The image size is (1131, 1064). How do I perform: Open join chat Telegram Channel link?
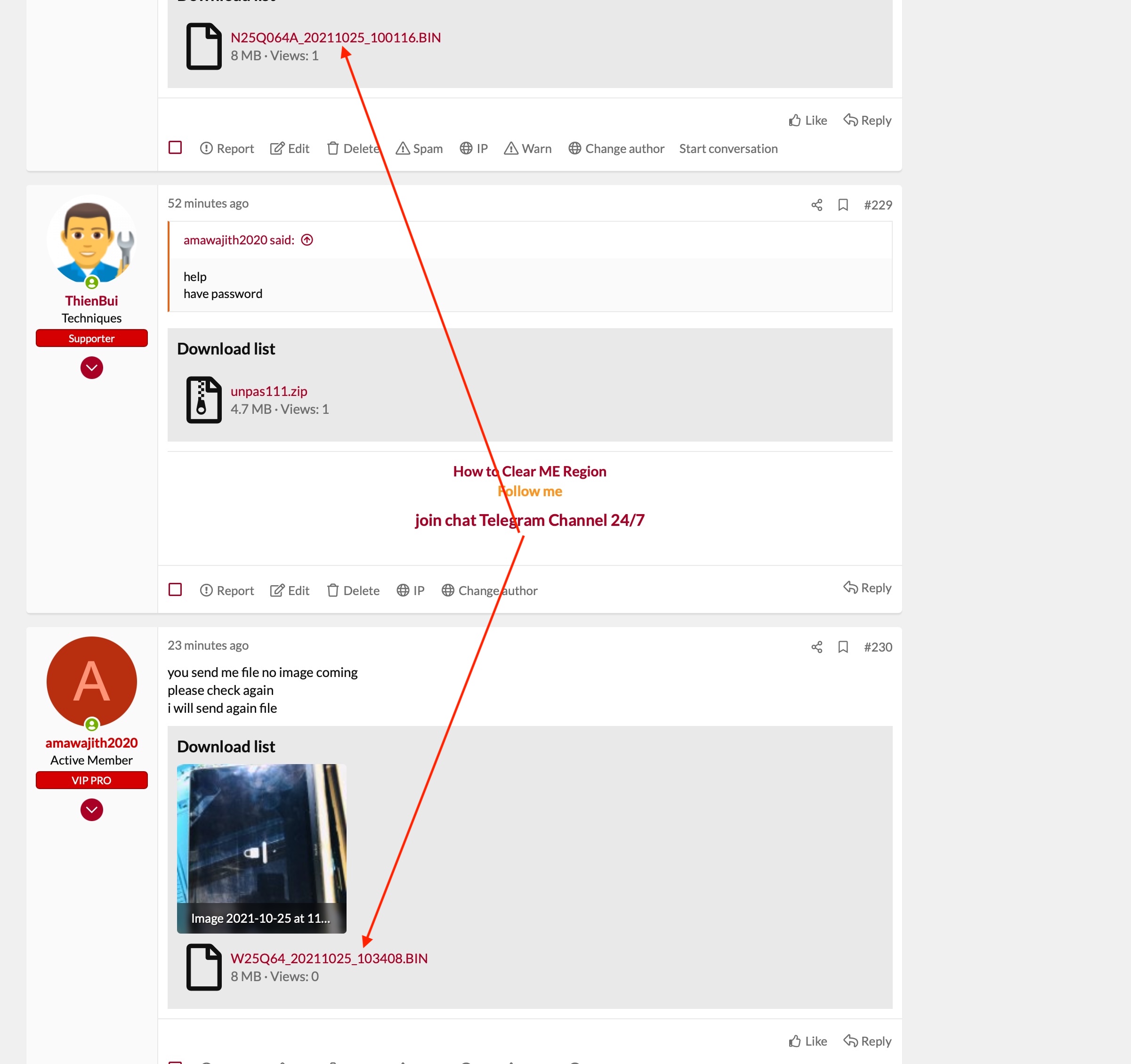coord(529,520)
